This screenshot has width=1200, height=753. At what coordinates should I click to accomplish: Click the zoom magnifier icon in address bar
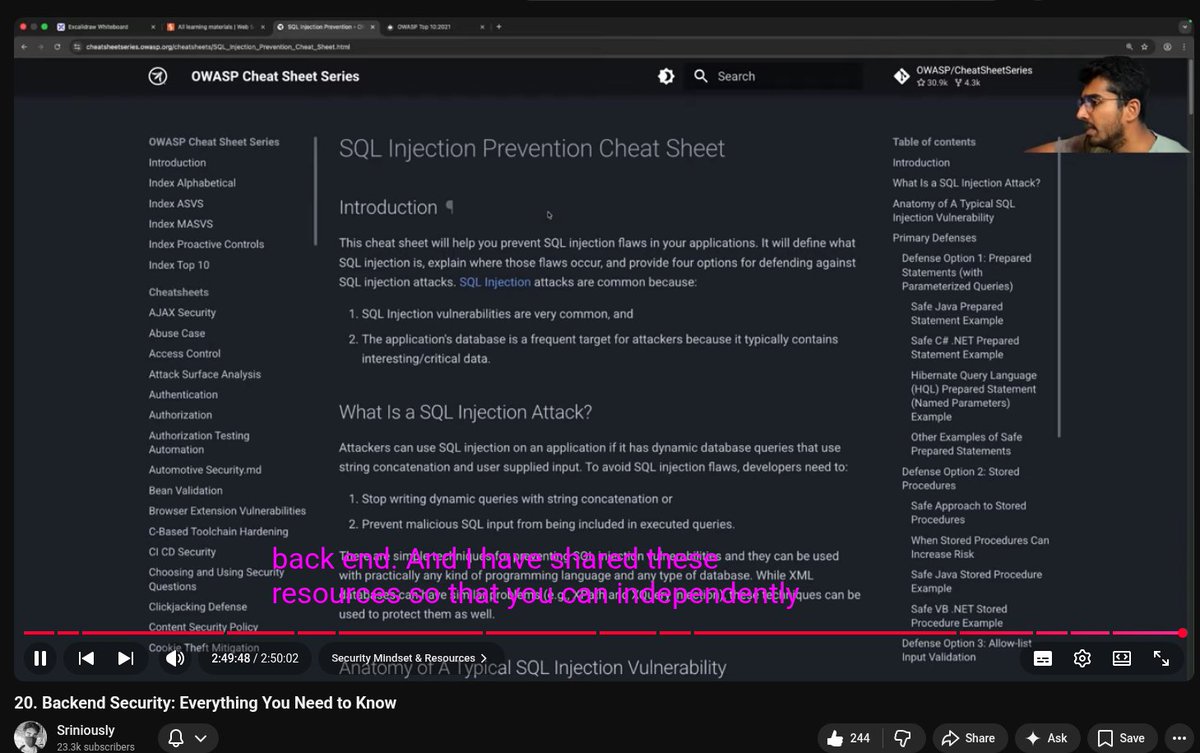(x=1129, y=46)
